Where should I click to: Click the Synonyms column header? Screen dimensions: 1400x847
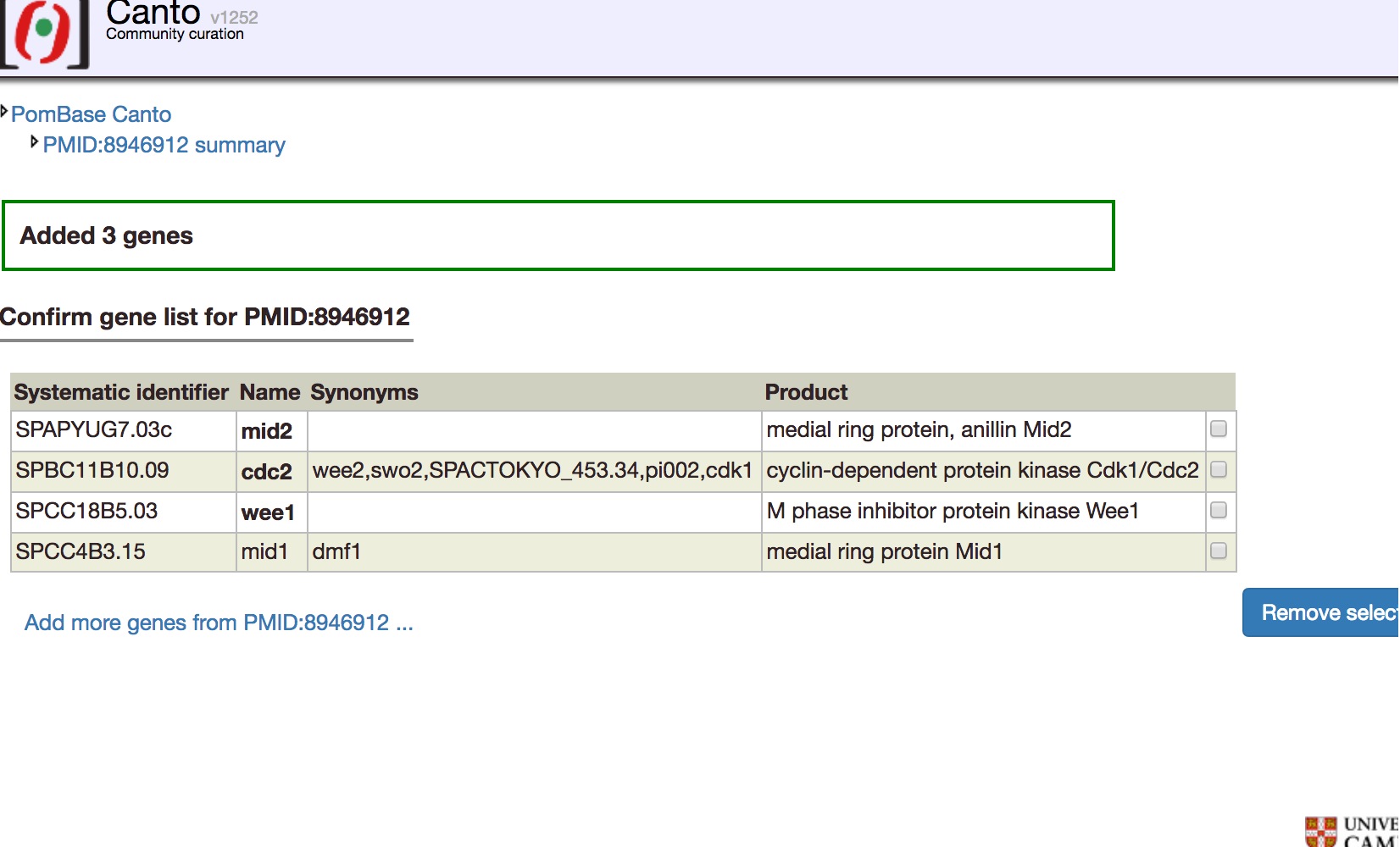click(x=364, y=391)
